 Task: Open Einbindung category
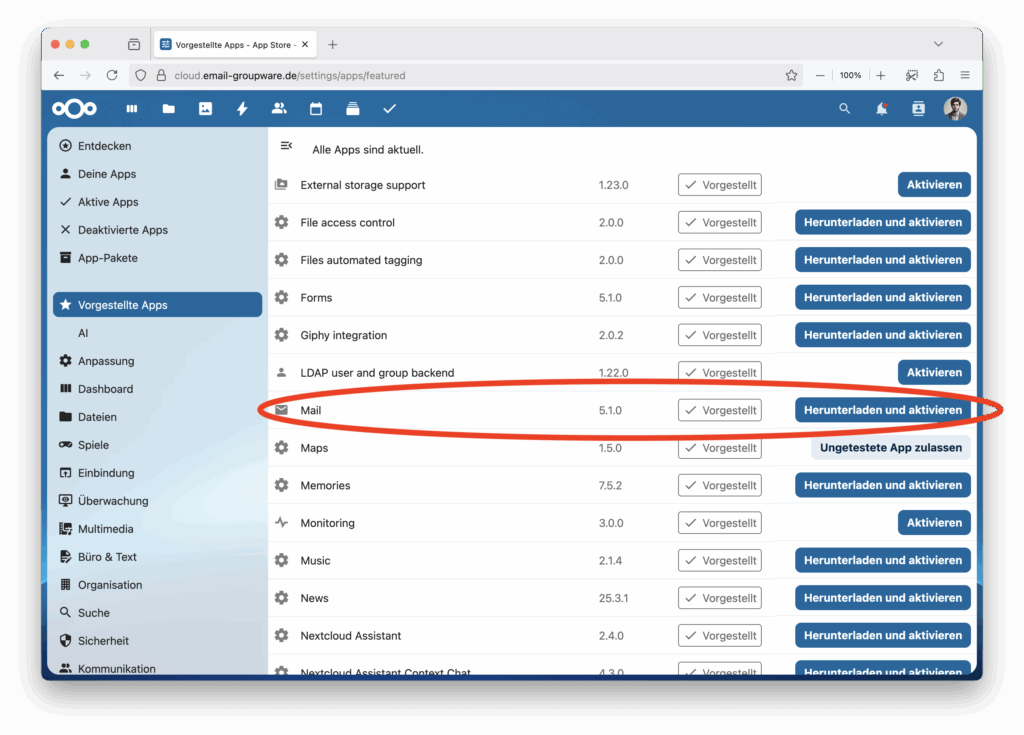tap(157, 473)
